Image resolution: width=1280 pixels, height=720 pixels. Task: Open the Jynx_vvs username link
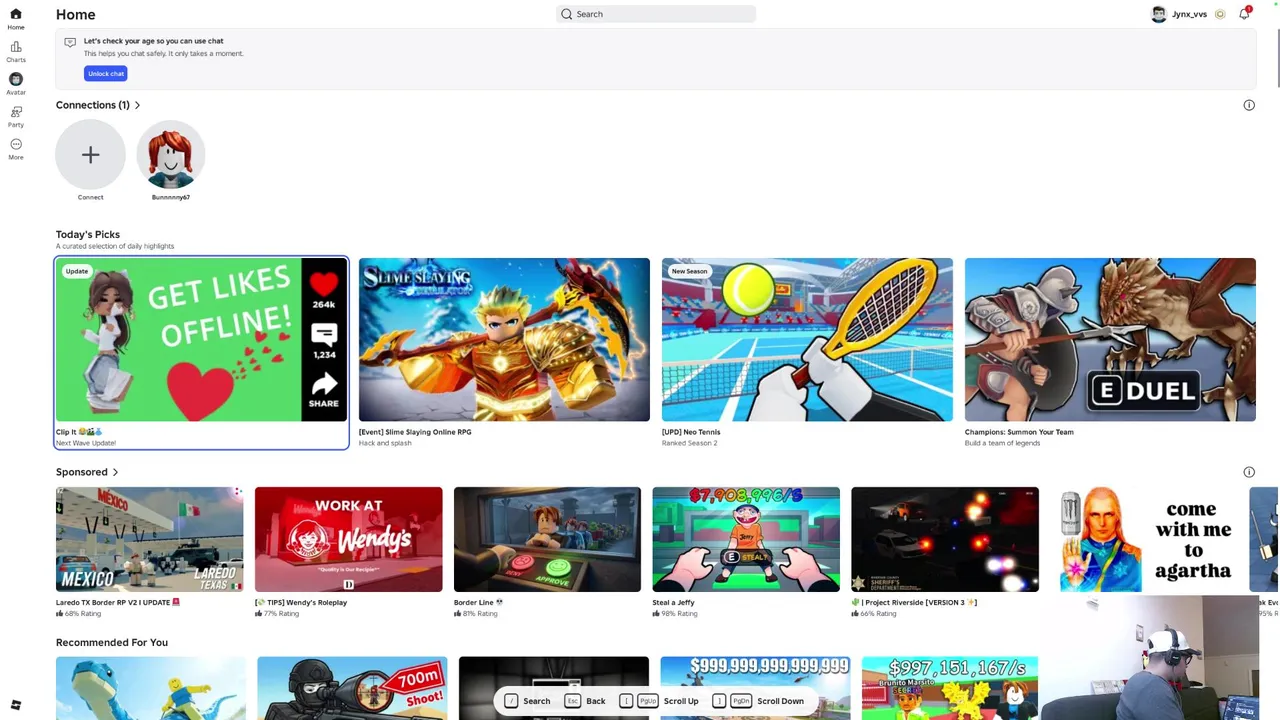tap(1189, 14)
